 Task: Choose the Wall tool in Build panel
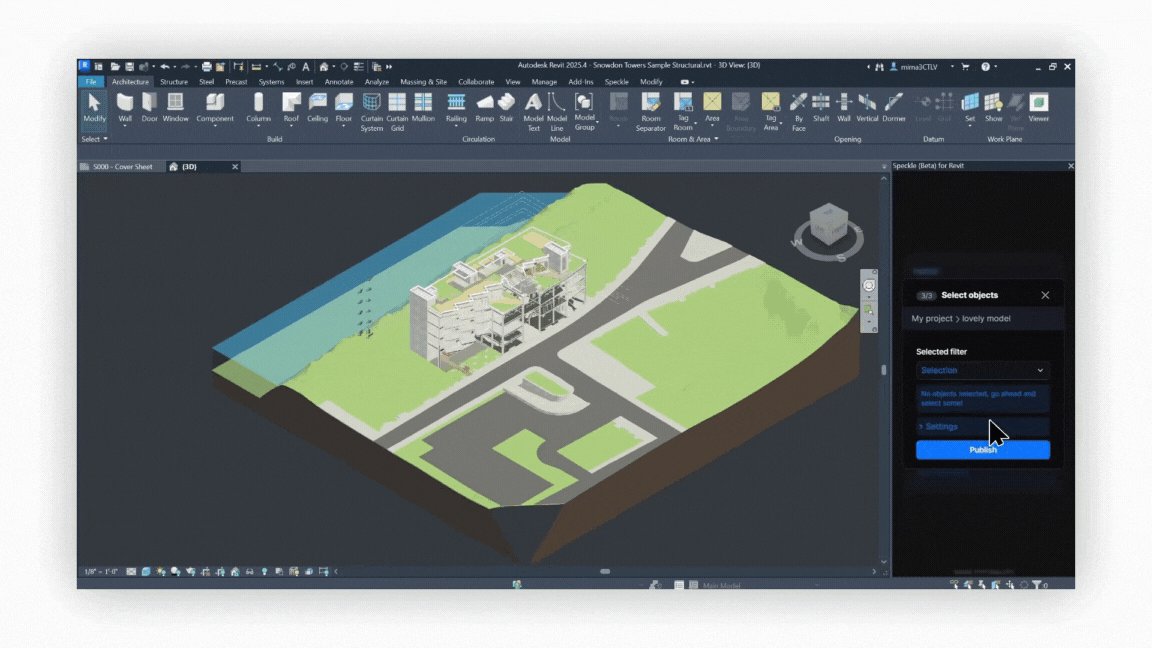coord(125,108)
